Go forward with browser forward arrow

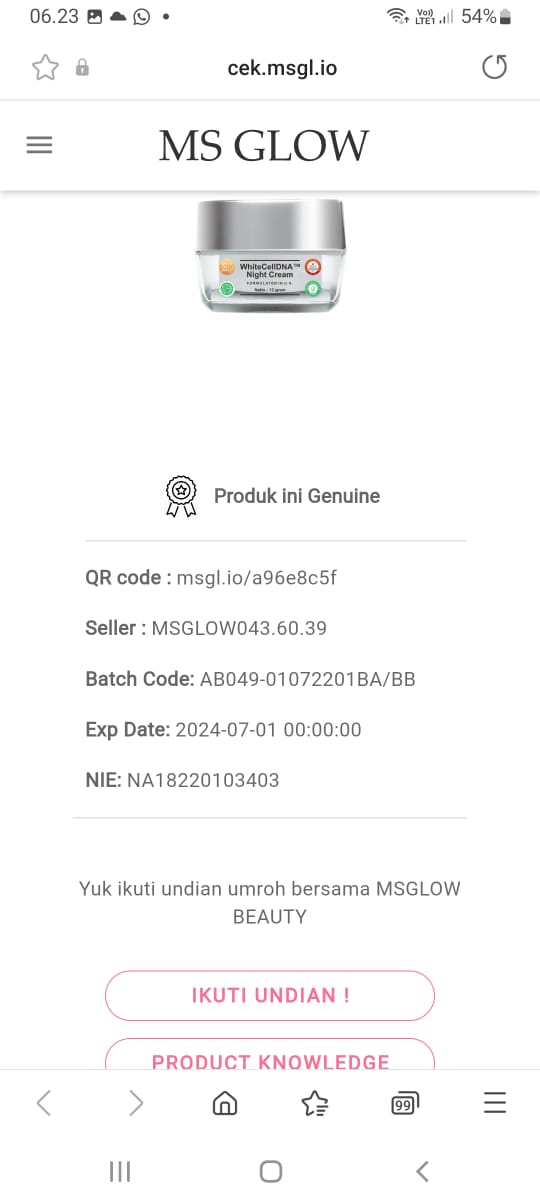coord(136,1103)
